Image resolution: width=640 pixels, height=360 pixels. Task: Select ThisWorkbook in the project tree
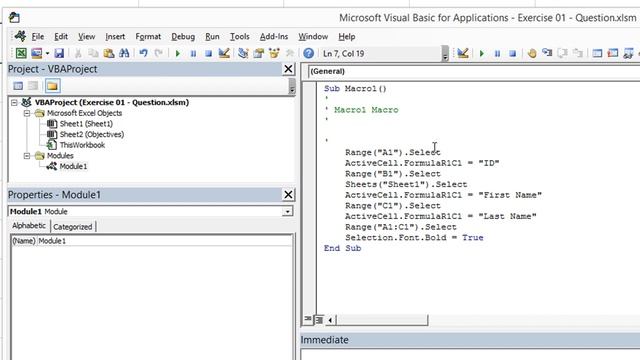point(82,145)
